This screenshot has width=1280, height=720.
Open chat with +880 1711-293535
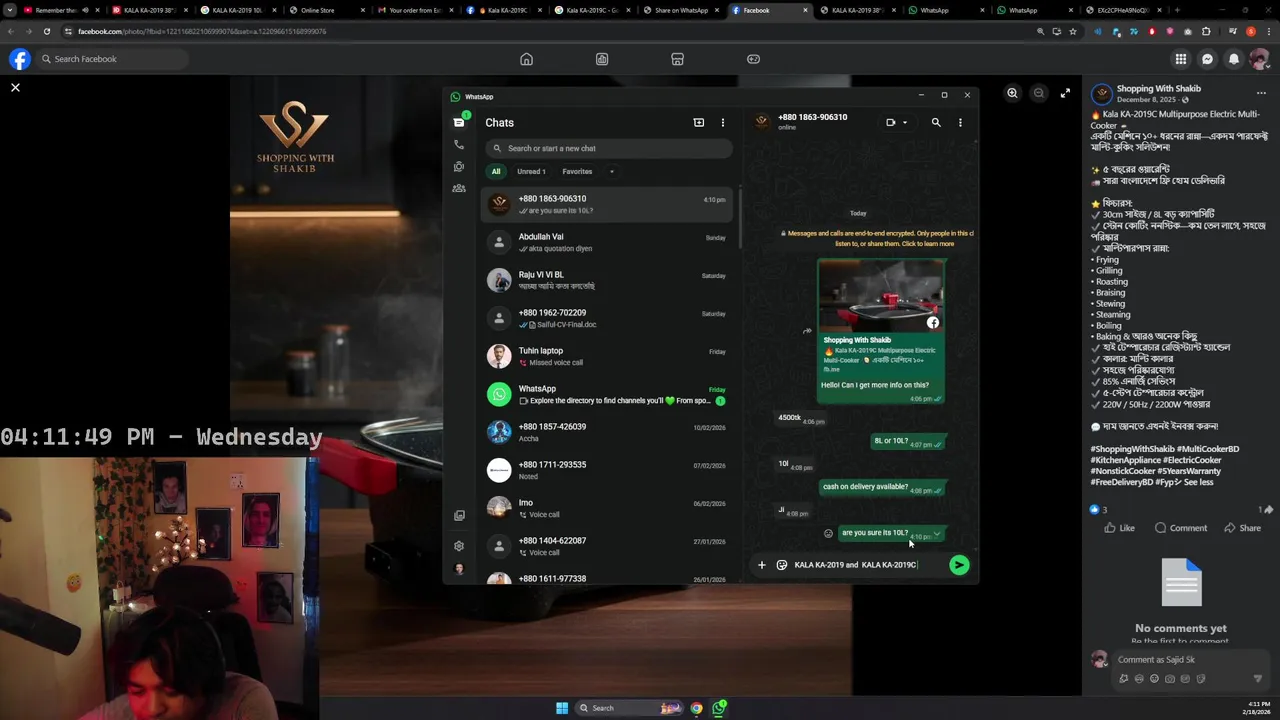pos(608,470)
